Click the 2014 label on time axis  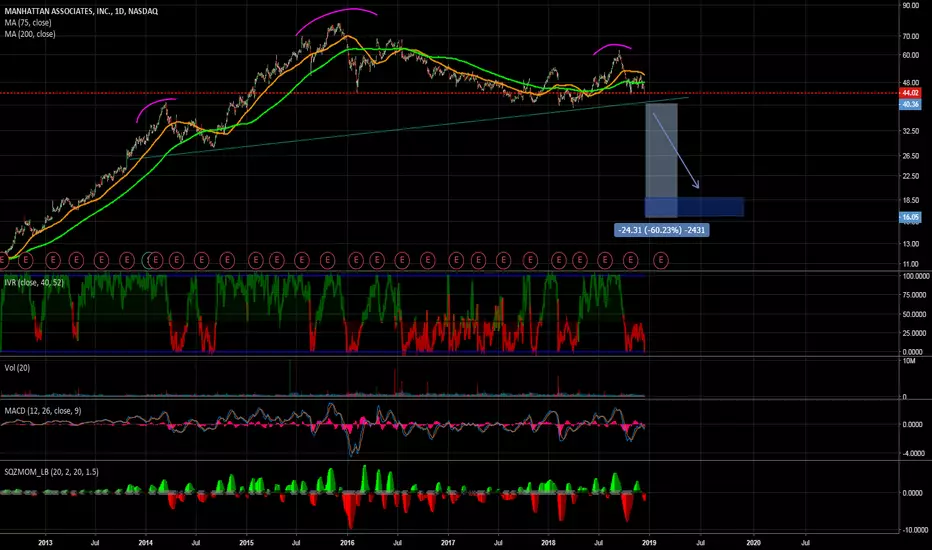pyautogui.click(x=146, y=542)
